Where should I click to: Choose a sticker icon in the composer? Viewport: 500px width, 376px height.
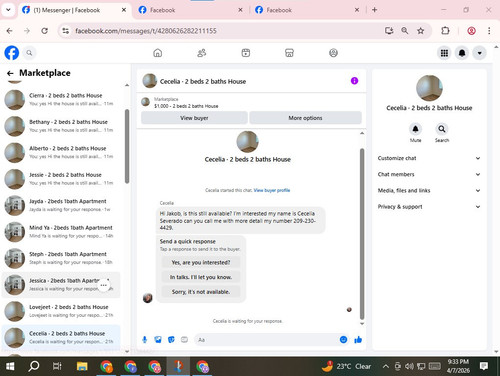point(171,339)
